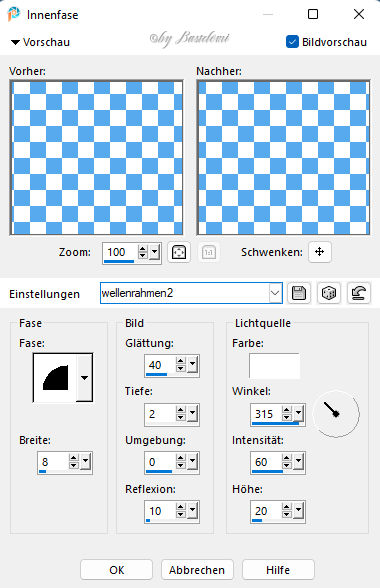Screen dimensions: 380x588
Task: Click the Abbrechen button
Action: click(197, 570)
